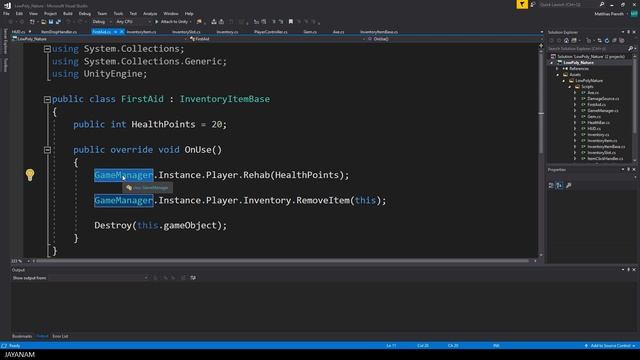
Task: Click the Properties panel wrench icon
Action: coord(569,185)
